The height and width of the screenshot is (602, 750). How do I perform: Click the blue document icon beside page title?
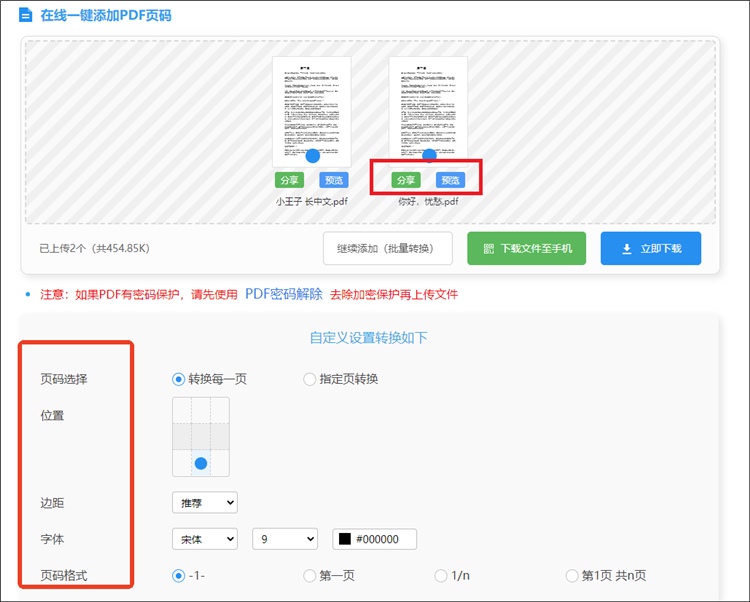click(x=25, y=15)
